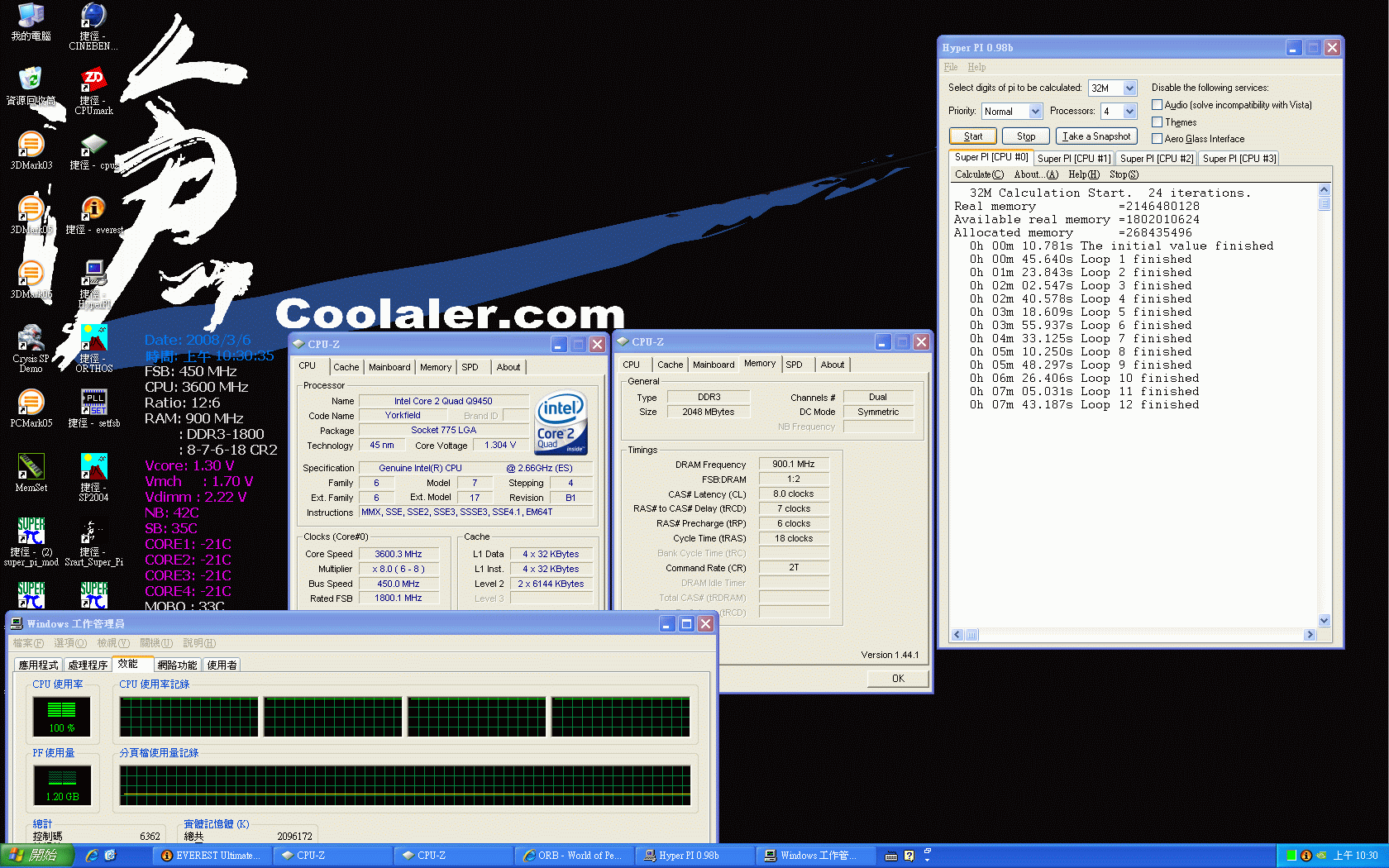Open the Recycle Bin desktop icon

[31, 87]
